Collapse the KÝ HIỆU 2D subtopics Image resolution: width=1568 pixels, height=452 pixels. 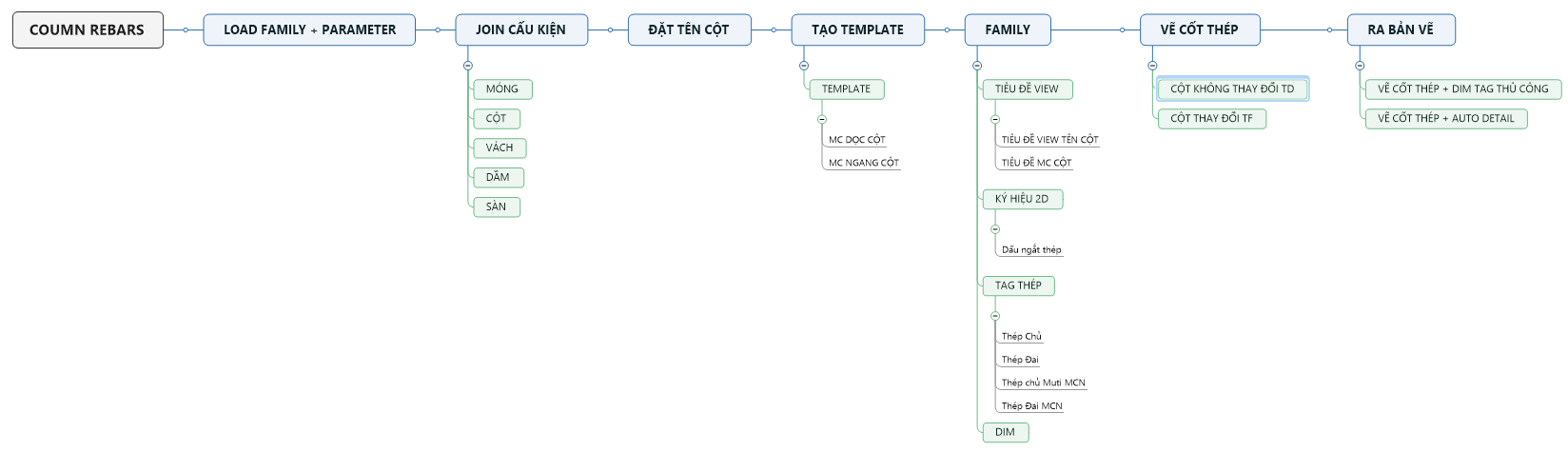[x=995, y=229]
